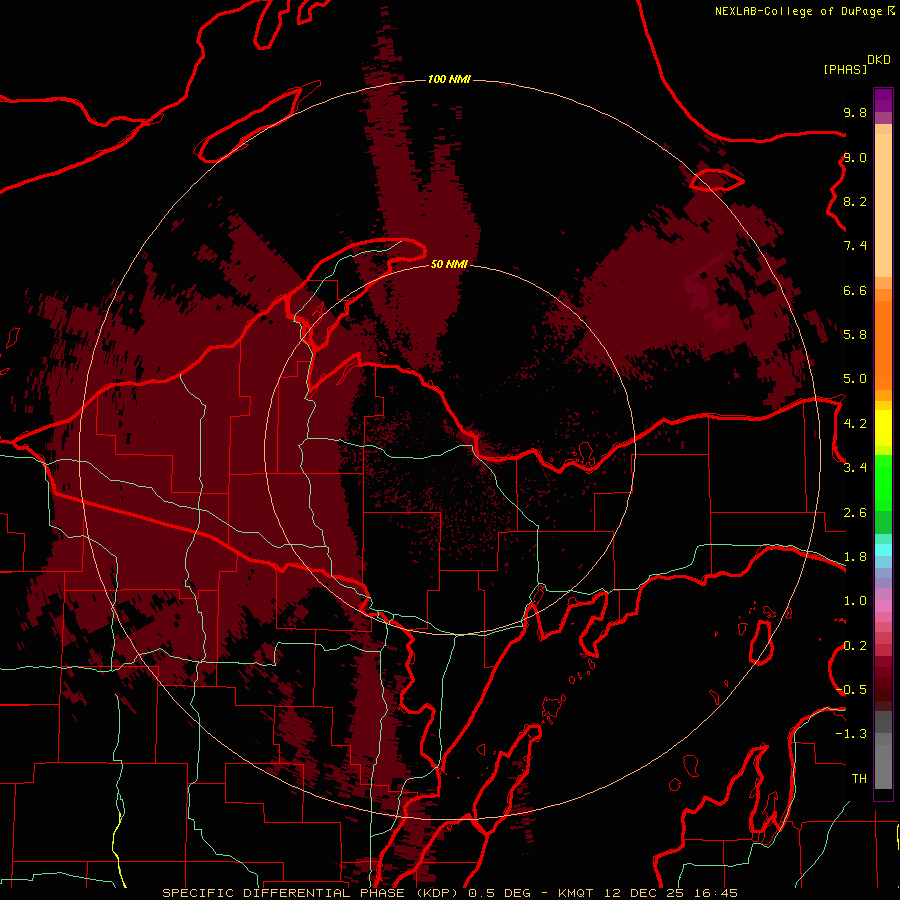The width and height of the screenshot is (900, 900).
Task: Click the 9.8 scale value
Action: point(855,112)
